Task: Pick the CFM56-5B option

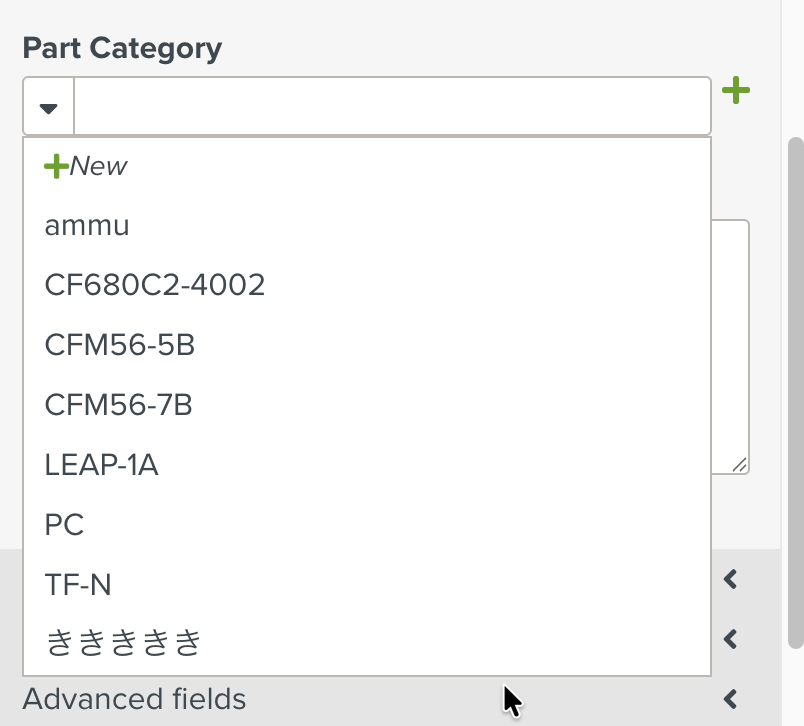Action: coord(367,345)
